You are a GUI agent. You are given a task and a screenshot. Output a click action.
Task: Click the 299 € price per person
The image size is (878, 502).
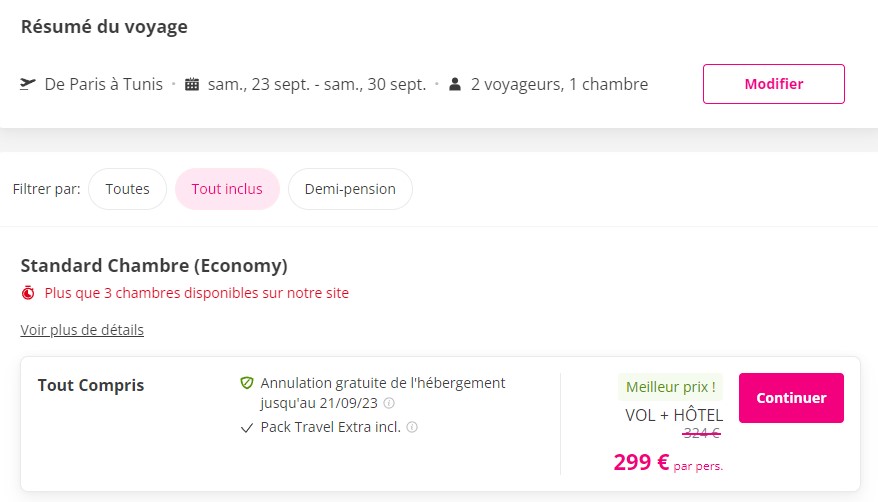pyautogui.click(x=641, y=462)
